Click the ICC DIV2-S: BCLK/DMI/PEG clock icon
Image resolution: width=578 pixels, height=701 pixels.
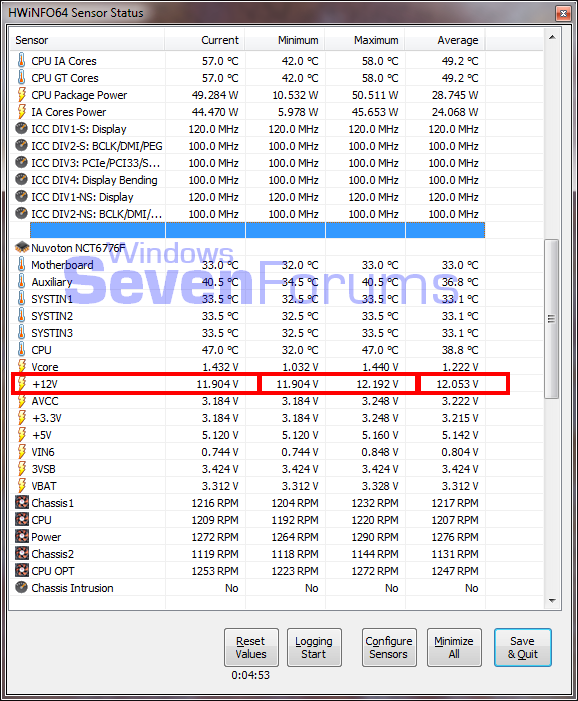(x=21, y=145)
